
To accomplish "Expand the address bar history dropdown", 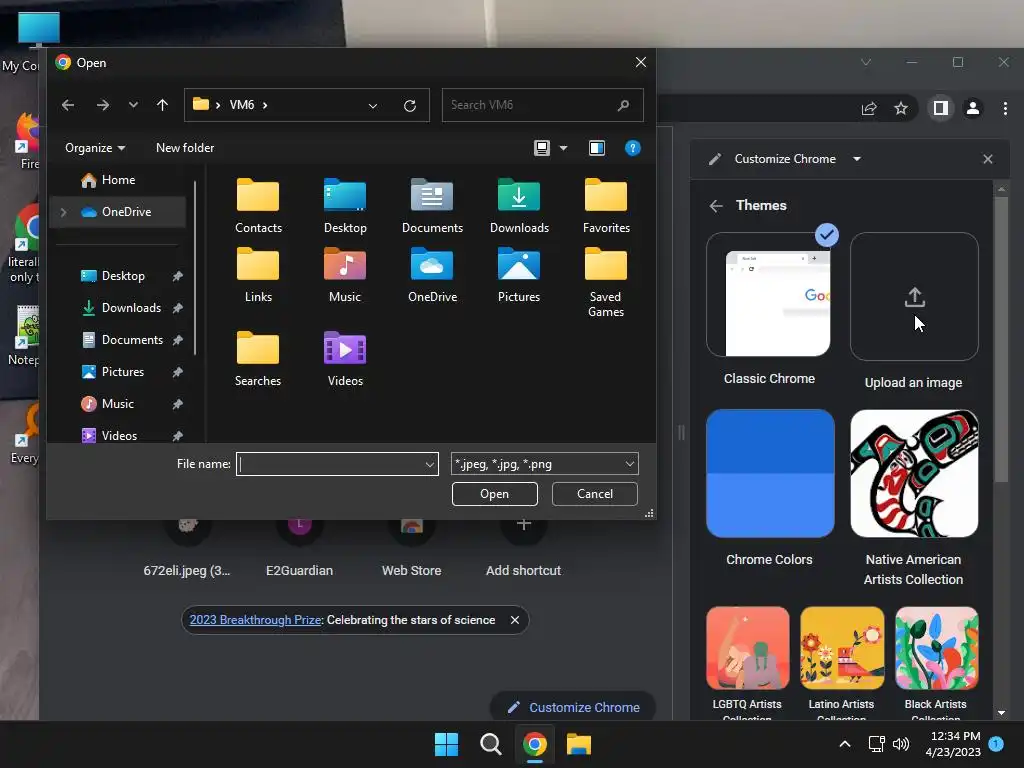I will point(373,106).
